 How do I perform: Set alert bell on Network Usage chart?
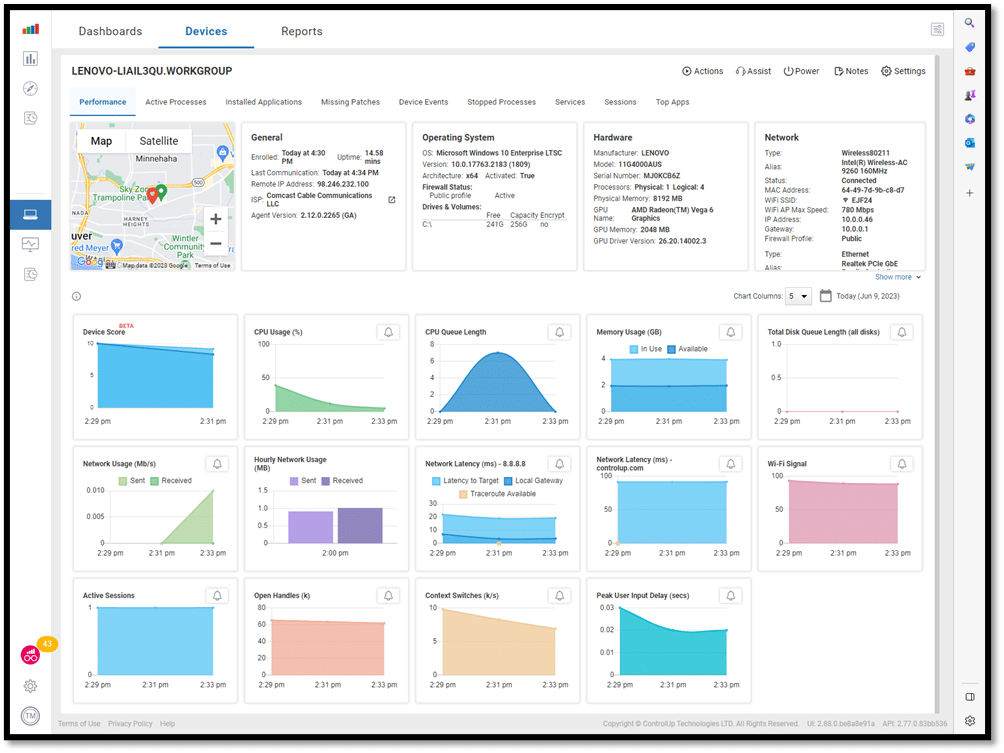[x=217, y=464]
